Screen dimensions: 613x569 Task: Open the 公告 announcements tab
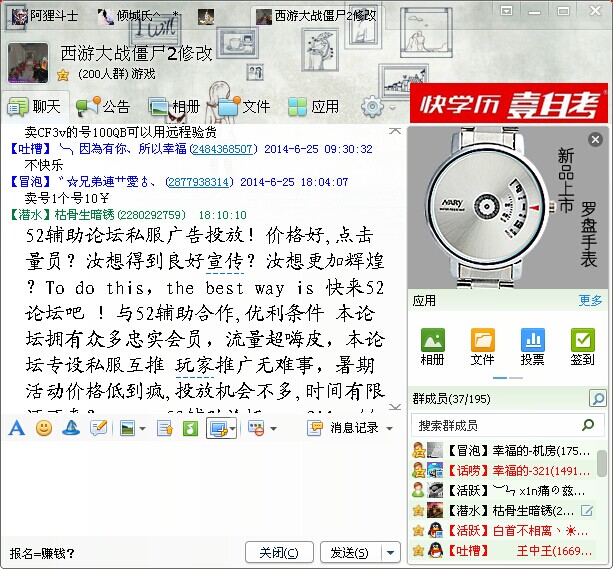coord(102,106)
